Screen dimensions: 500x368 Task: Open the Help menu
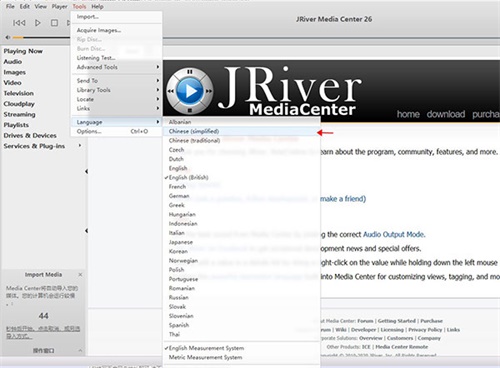[x=97, y=6]
